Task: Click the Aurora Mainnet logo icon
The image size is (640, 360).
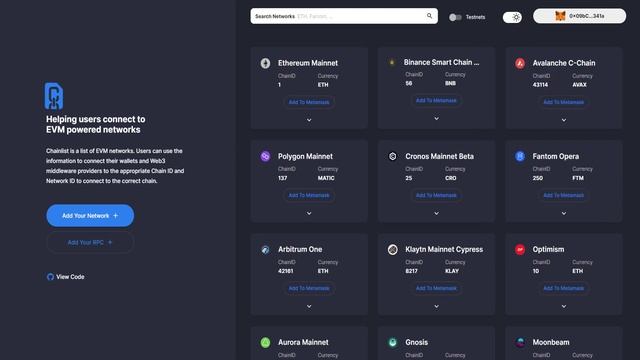Action: click(265, 342)
